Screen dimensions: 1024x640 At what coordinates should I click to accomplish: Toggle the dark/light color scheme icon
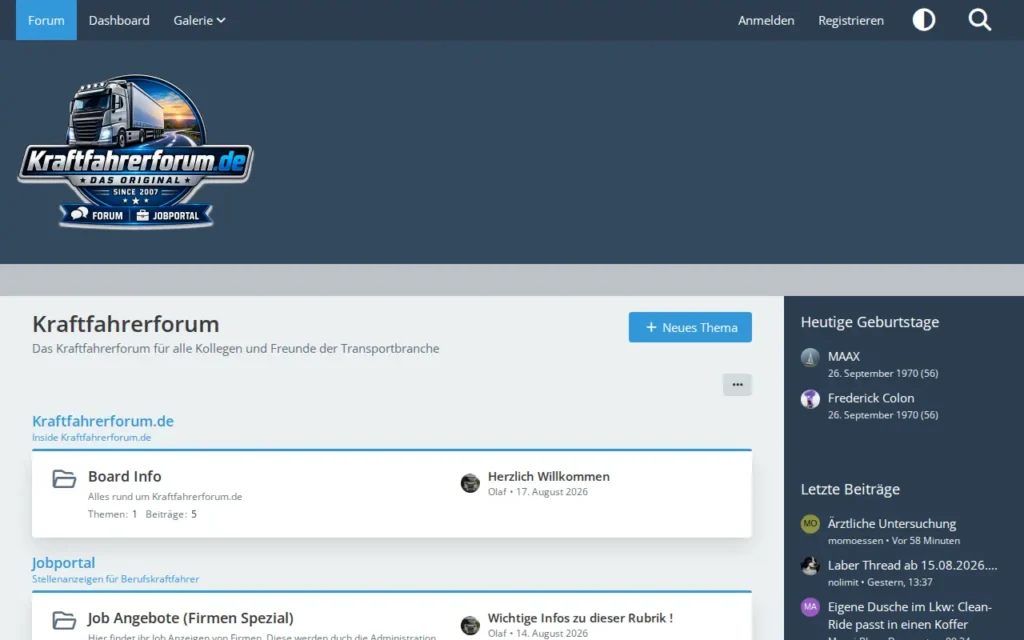923,20
